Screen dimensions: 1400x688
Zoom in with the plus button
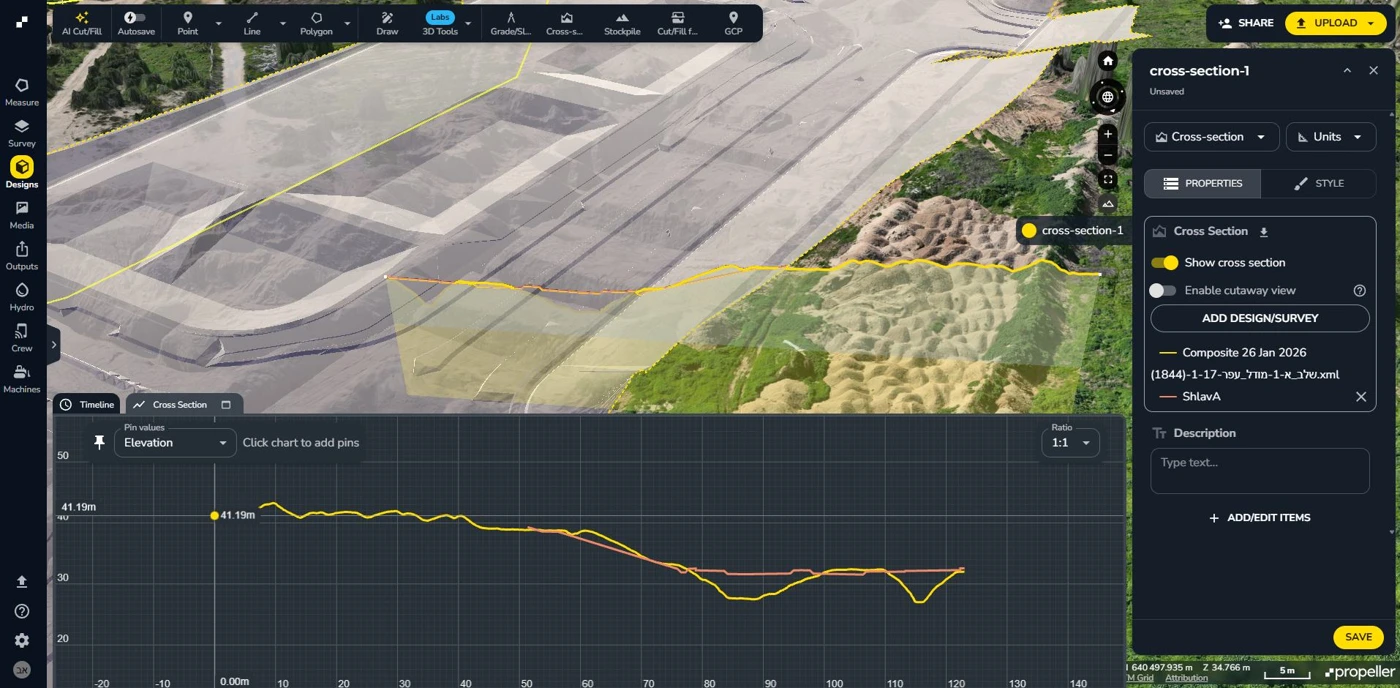[1107, 134]
